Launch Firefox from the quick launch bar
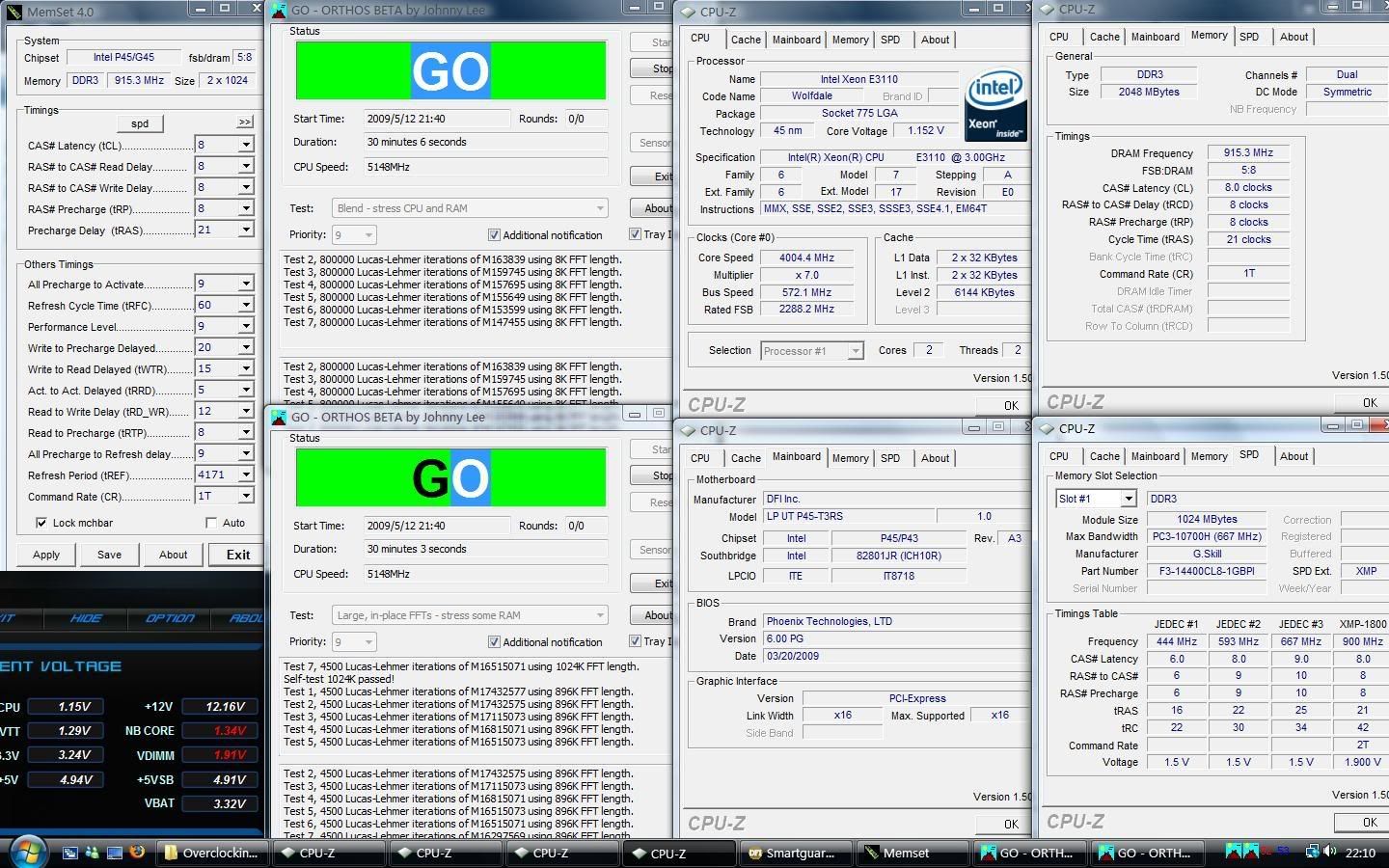Image resolution: width=1389 pixels, height=868 pixels. click(137, 853)
